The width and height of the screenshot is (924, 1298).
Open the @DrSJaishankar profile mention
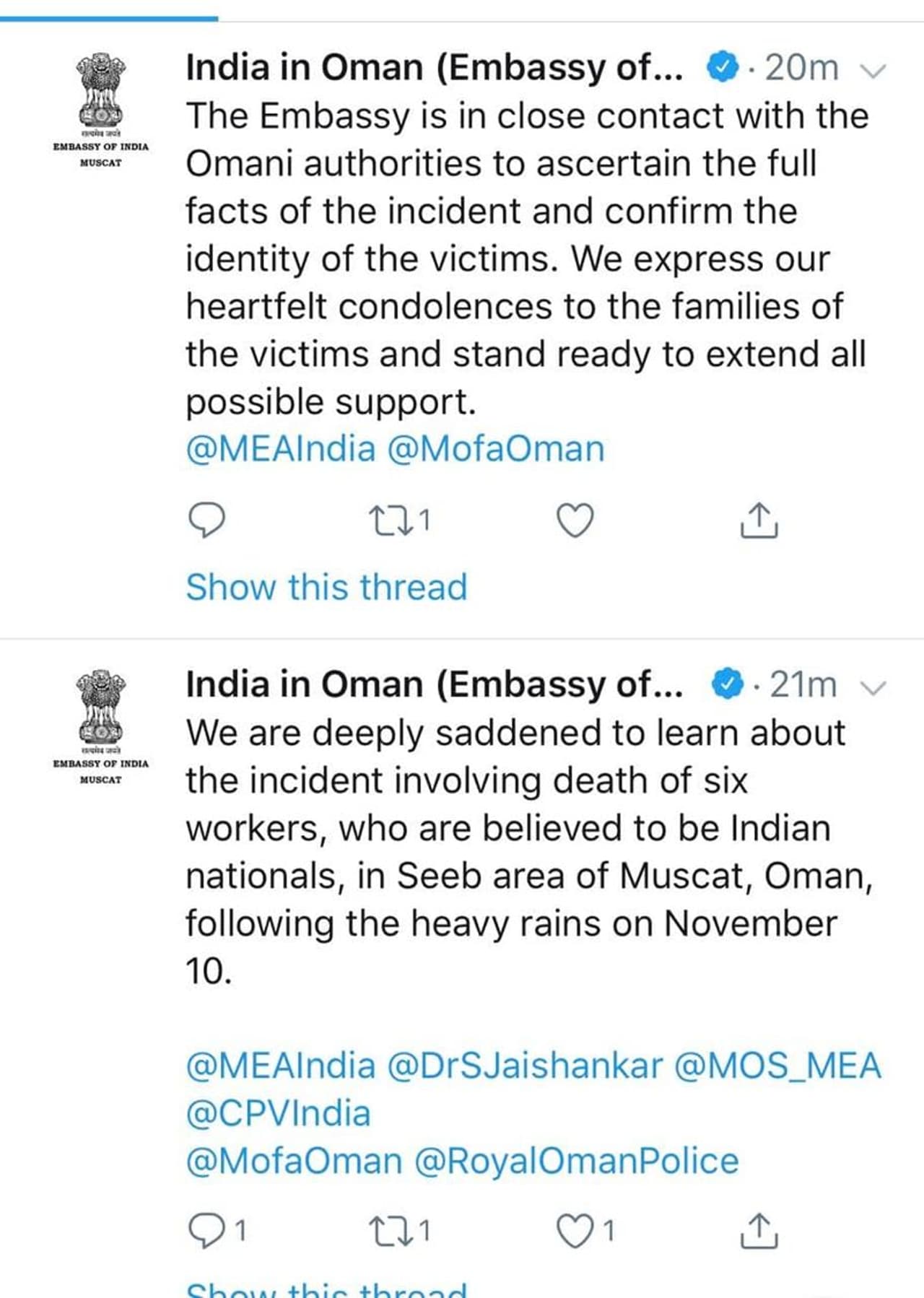(x=525, y=1066)
